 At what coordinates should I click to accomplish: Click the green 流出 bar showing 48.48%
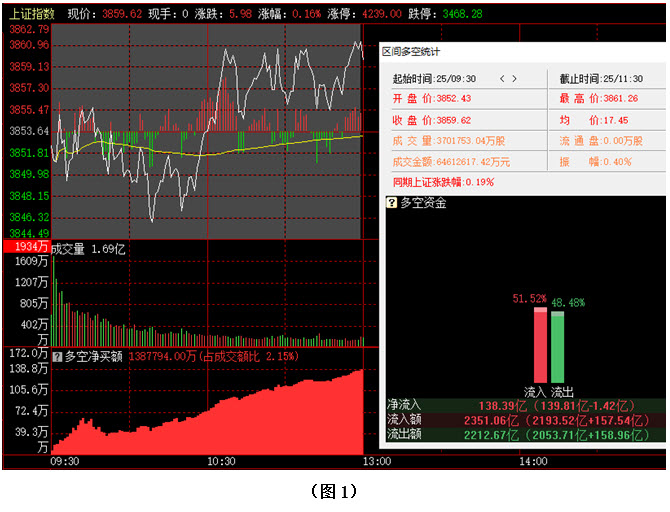tap(557, 347)
